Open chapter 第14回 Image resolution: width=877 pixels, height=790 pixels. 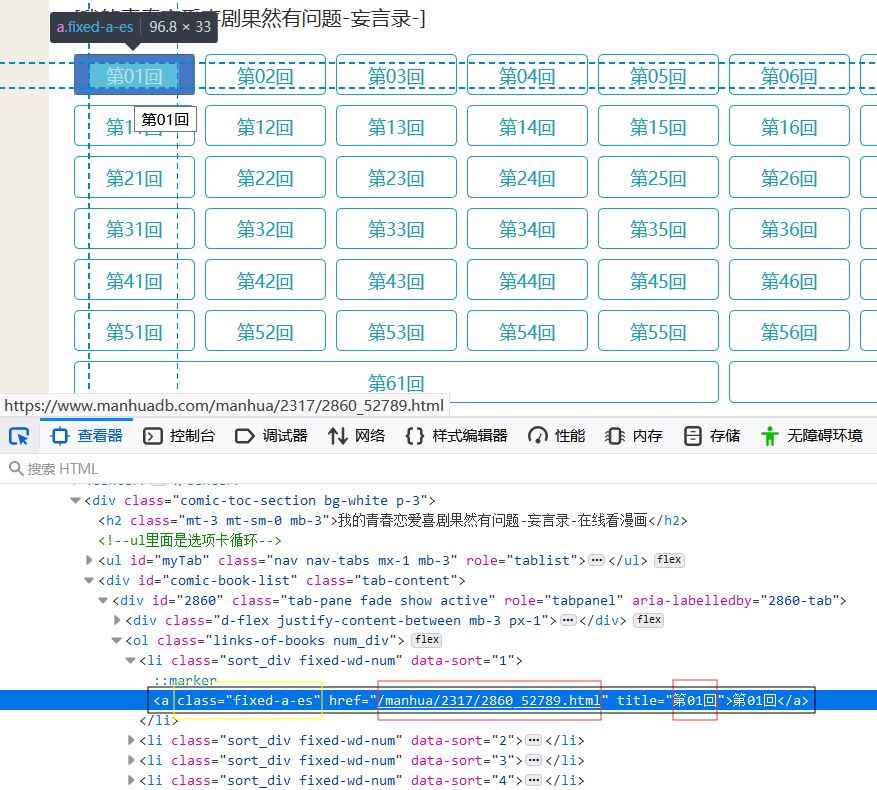(x=527, y=126)
